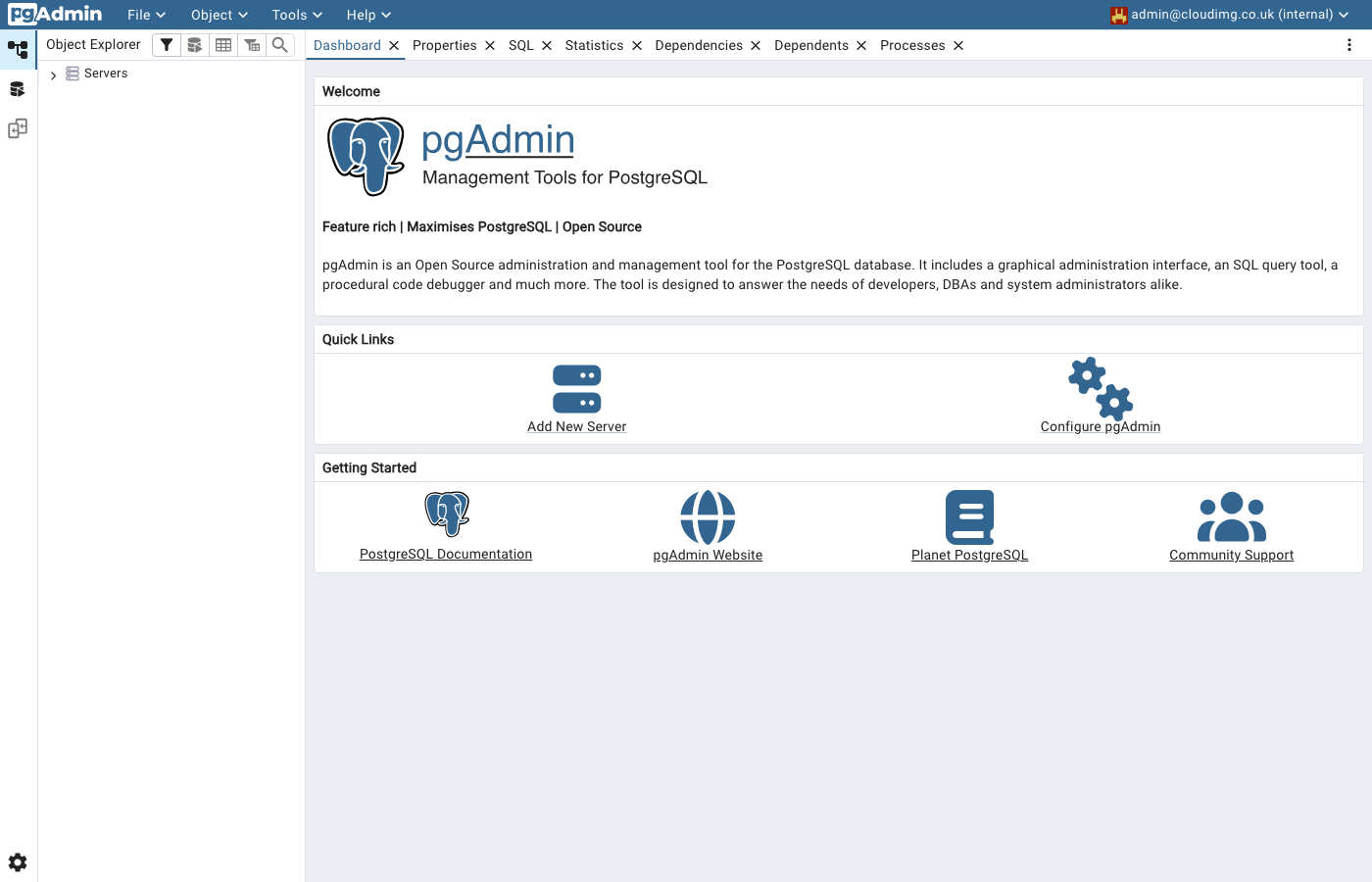Click the filtered rows icon
1372x882 pixels.
[251, 44]
